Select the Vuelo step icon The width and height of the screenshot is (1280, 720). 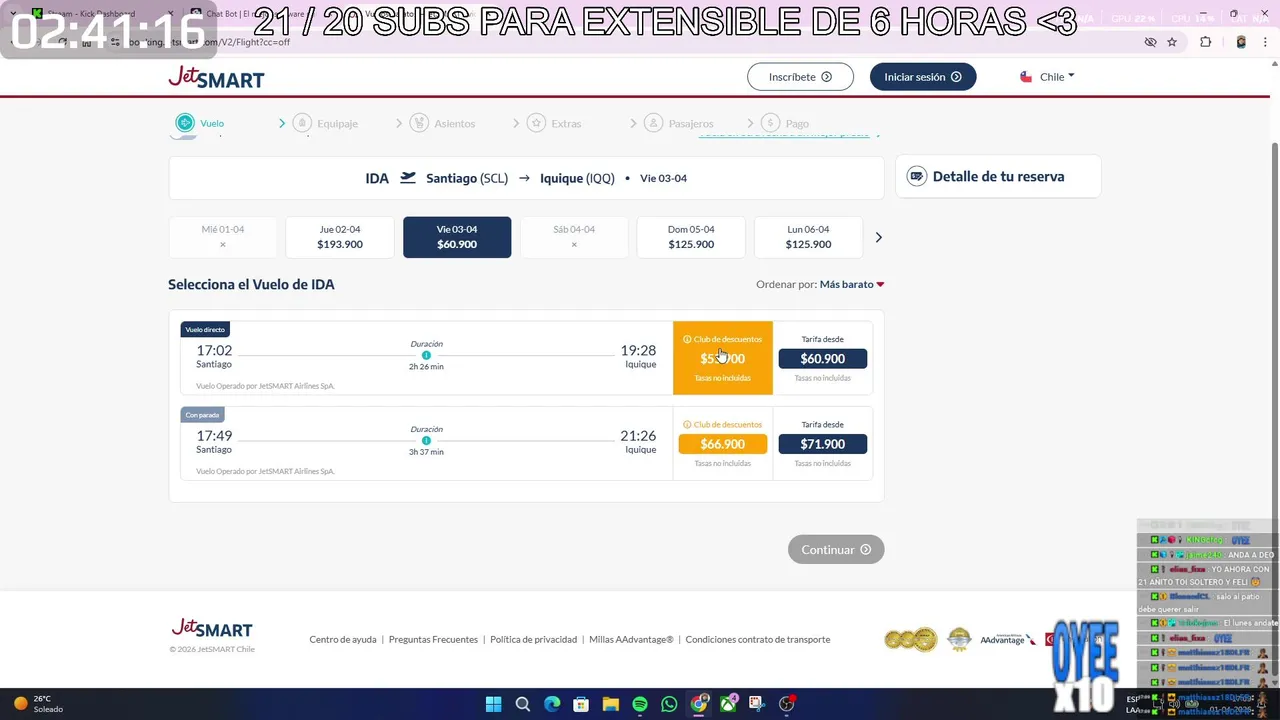[x=185, y=123]
